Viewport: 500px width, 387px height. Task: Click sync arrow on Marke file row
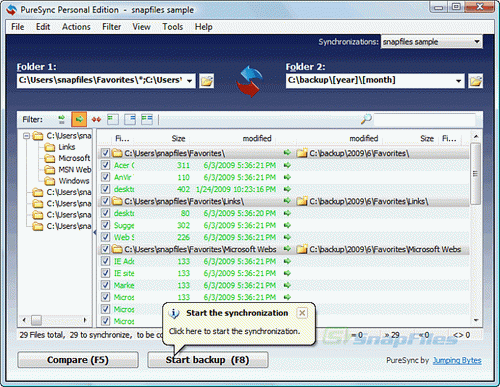coord(287,285)
